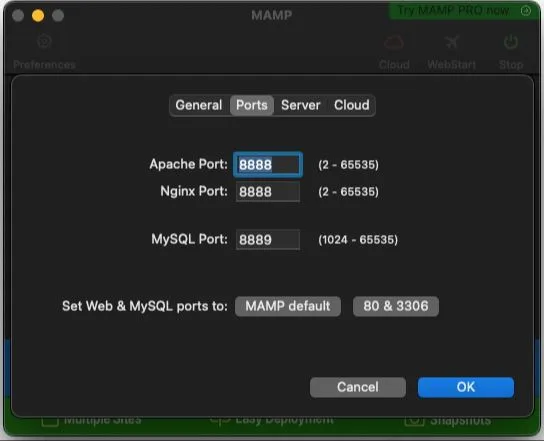
Task: Click the MySQL Port input field
Action: tap(268, 240)
